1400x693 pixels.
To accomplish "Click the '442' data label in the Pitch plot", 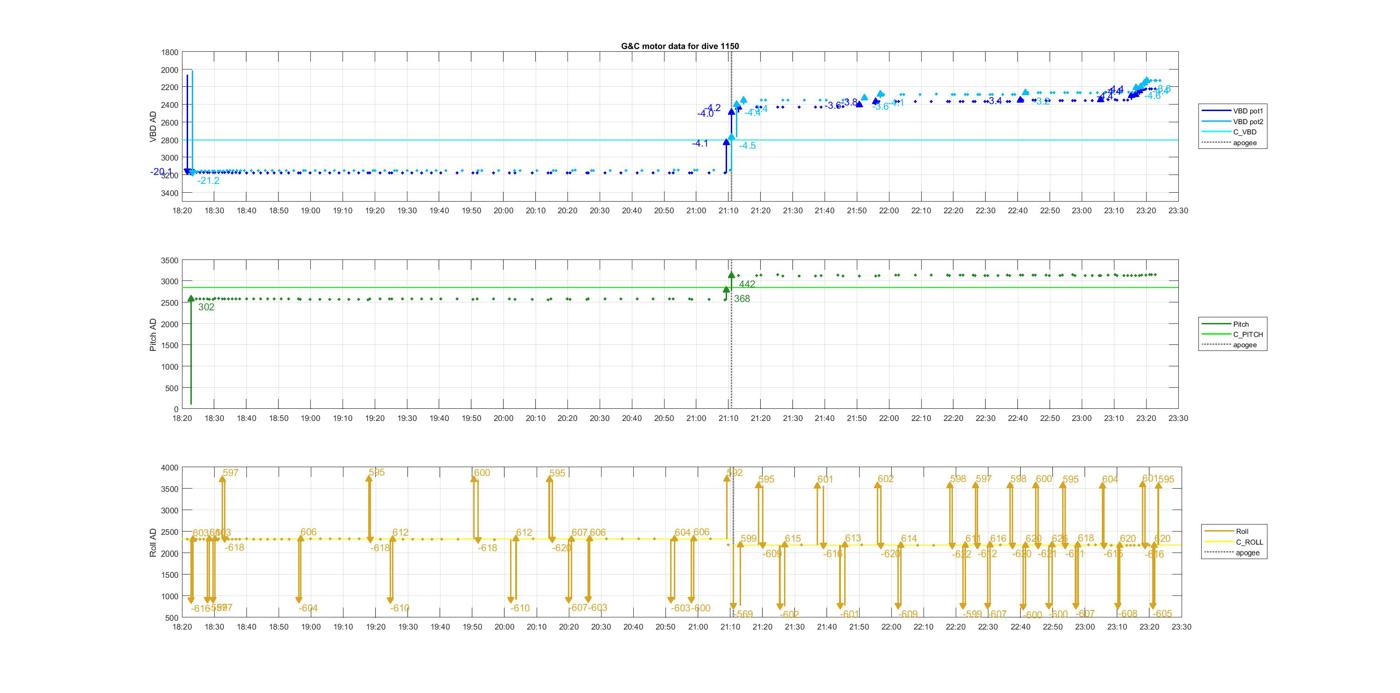I will (747, 285).
